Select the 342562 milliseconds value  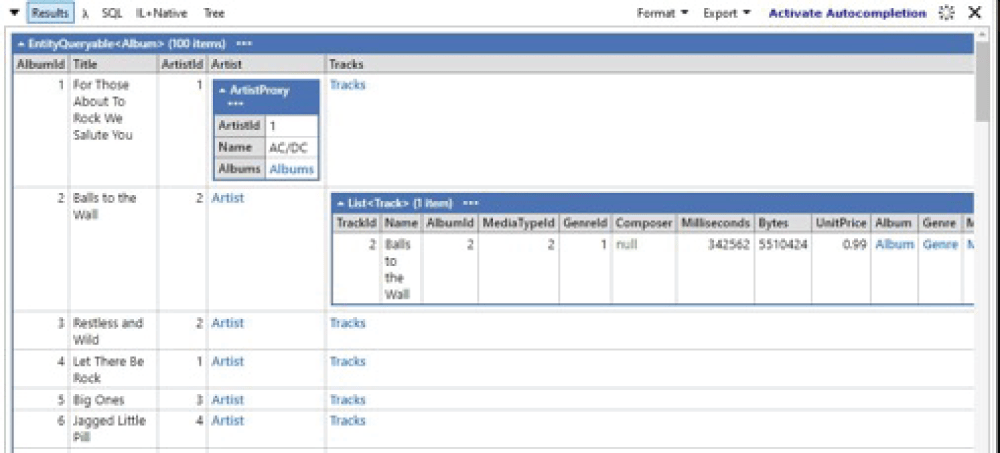(x=727, y=245)
